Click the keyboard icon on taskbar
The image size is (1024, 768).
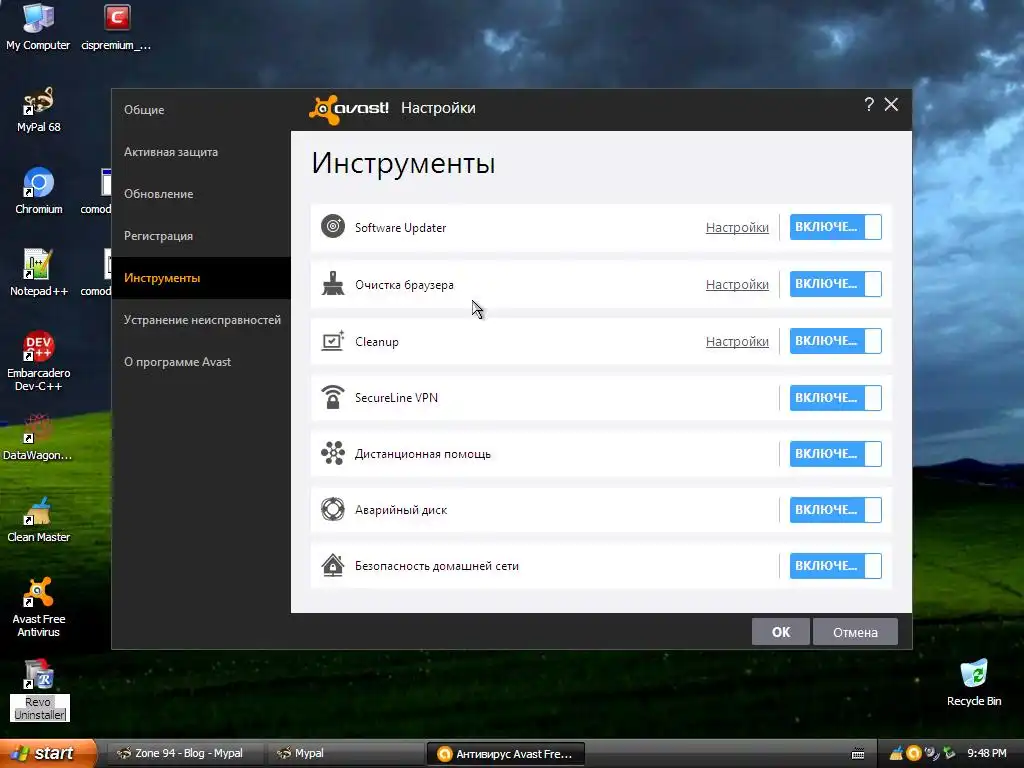tap(858, 754)
